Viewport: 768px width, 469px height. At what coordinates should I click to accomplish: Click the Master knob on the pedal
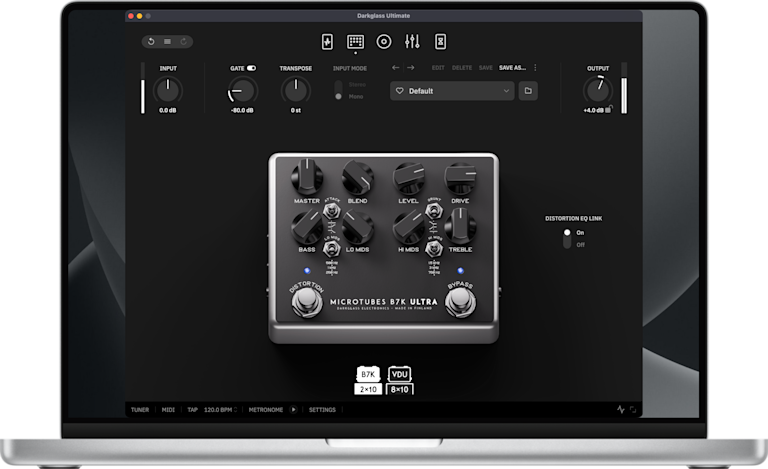click(x=307, y=177)
